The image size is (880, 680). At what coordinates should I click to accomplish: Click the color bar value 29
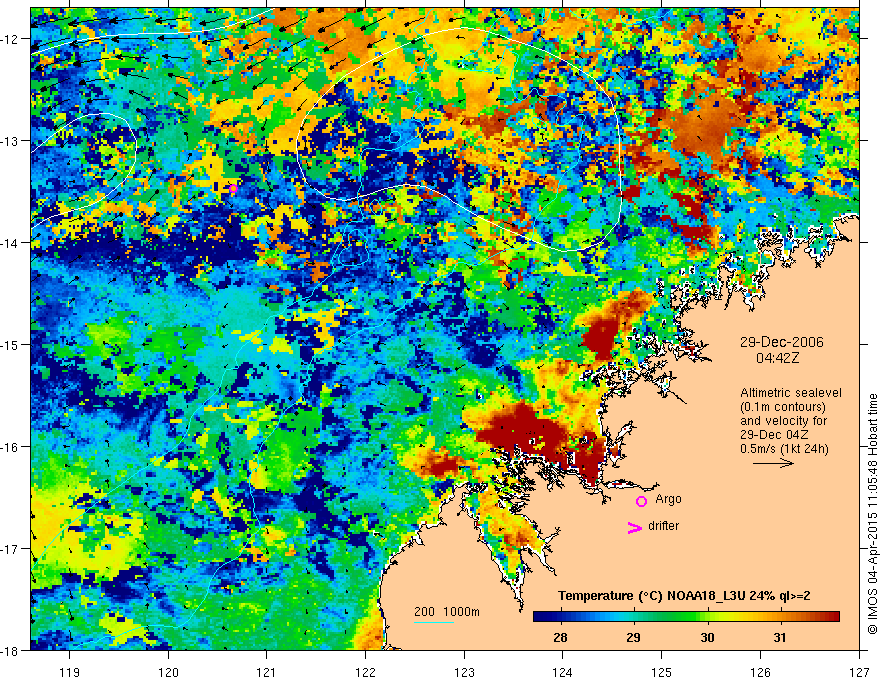[x=633, y=637]
